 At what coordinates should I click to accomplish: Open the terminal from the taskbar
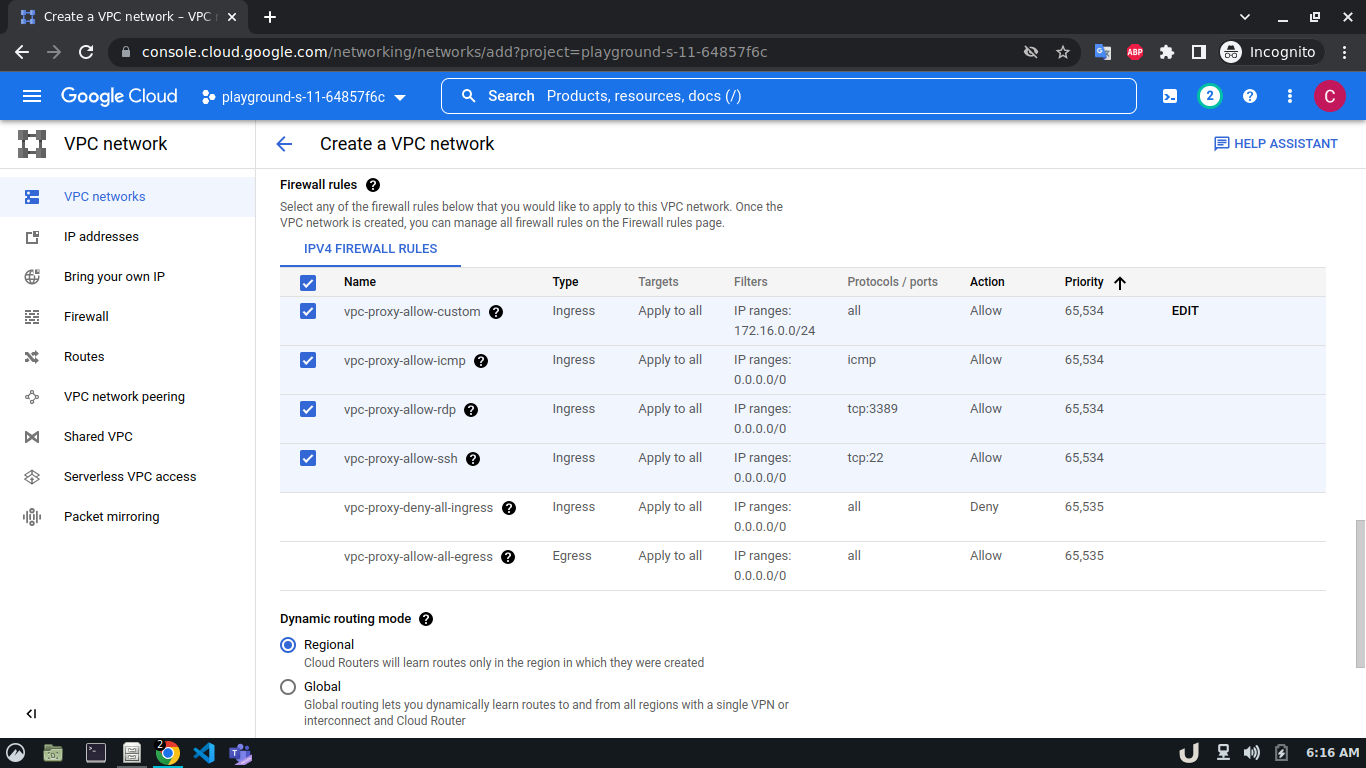pos(96,753)
